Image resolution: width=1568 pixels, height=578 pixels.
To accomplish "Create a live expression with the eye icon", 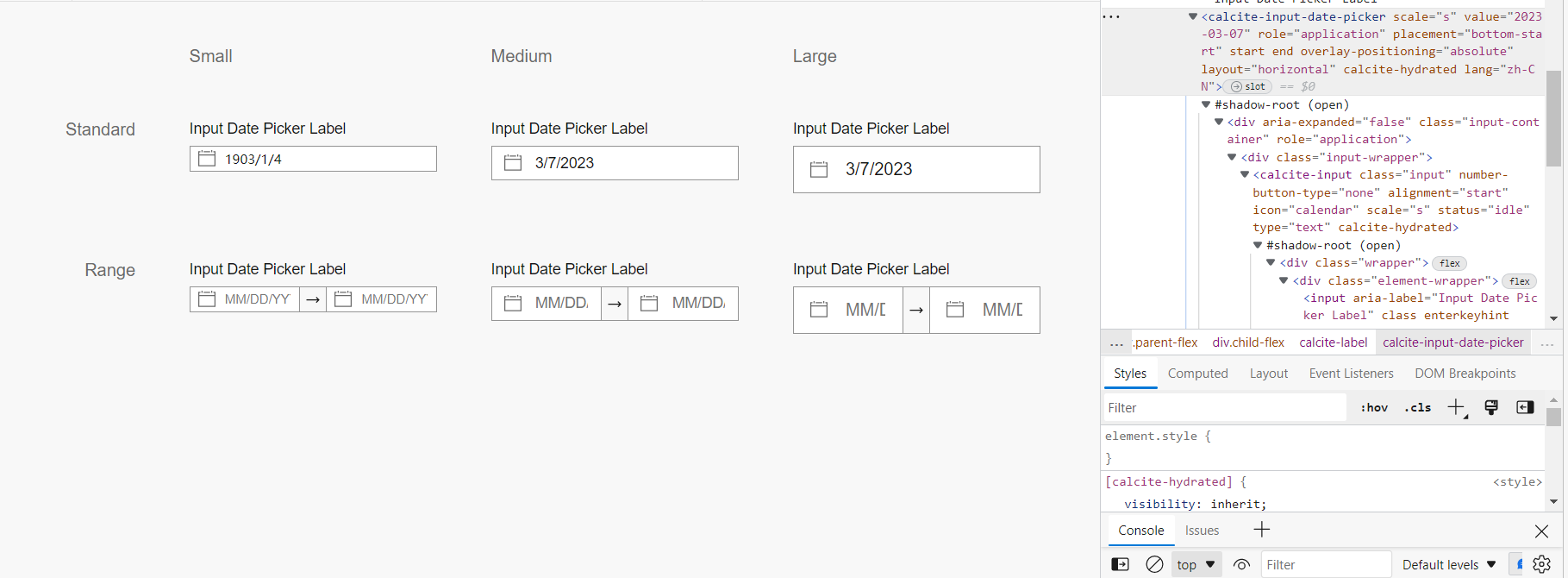I will coord(1241,564).
